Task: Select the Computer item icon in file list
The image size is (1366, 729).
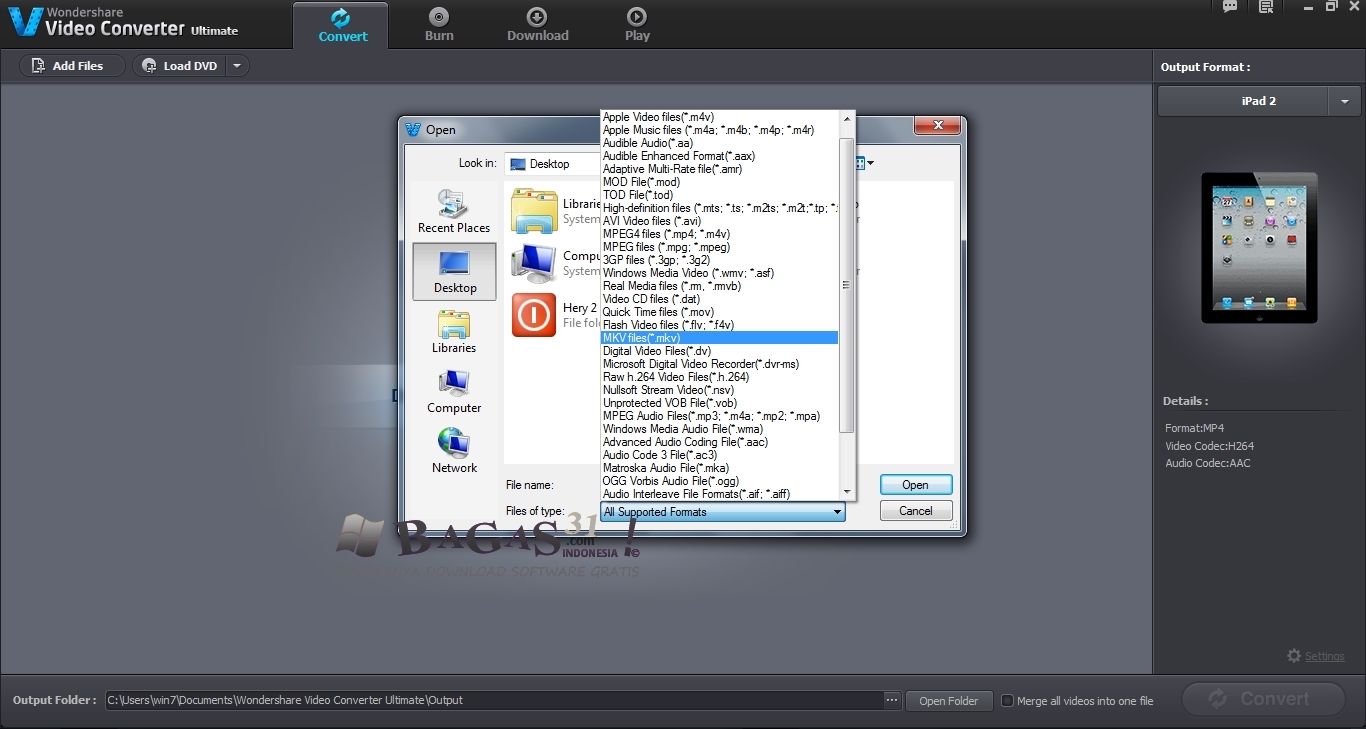Action: (534, 263)
